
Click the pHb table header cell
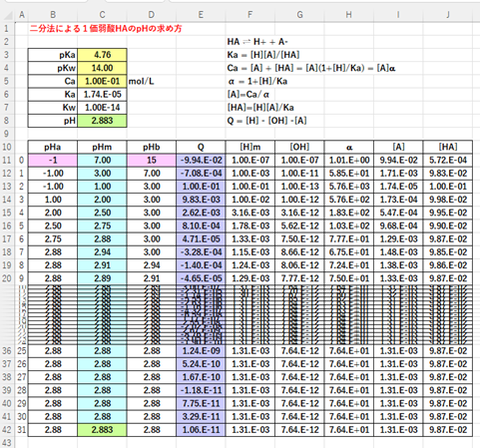point(151,147)
